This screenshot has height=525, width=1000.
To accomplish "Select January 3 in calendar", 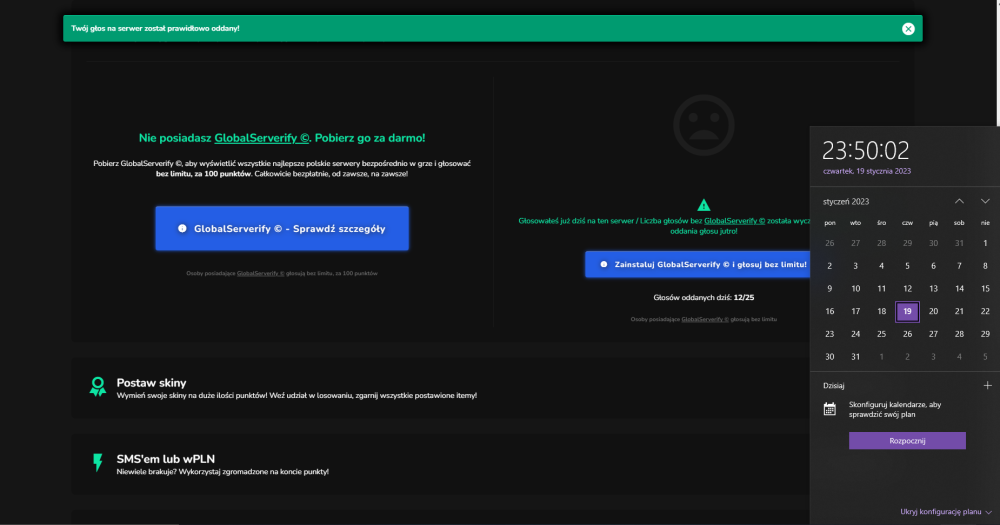I will [855, 265].
